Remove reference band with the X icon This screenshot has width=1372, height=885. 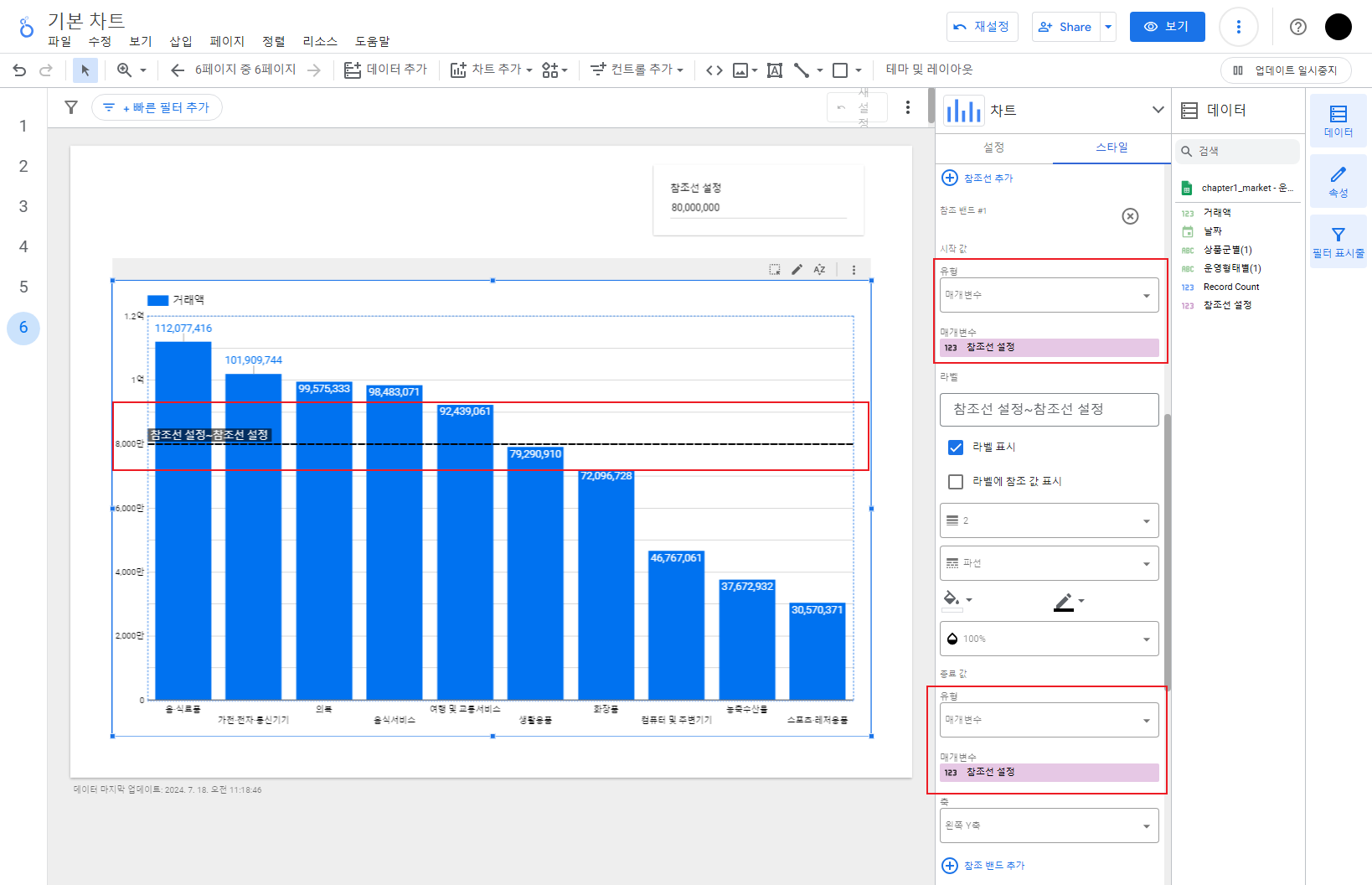click(1130, 216)
